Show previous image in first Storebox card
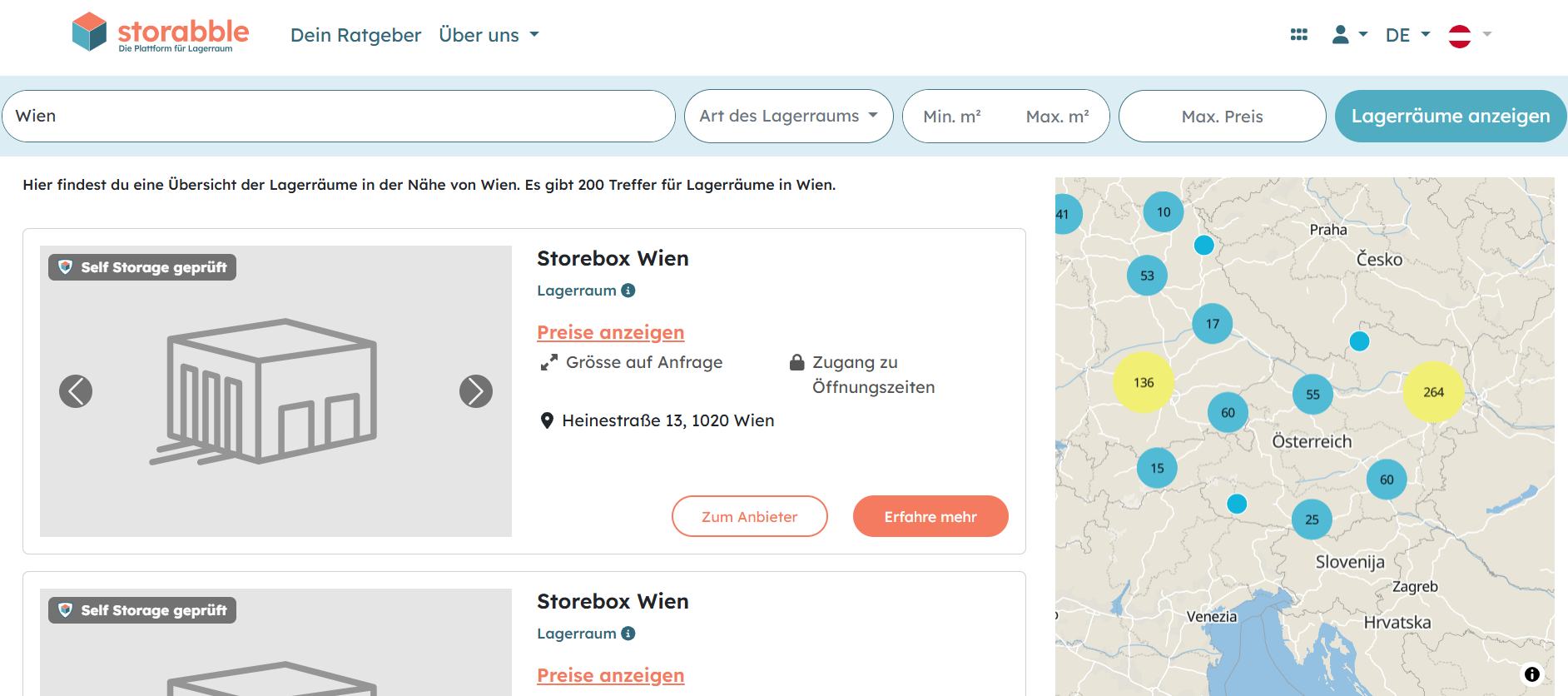The image size is (1568, 696). point(76,391)
